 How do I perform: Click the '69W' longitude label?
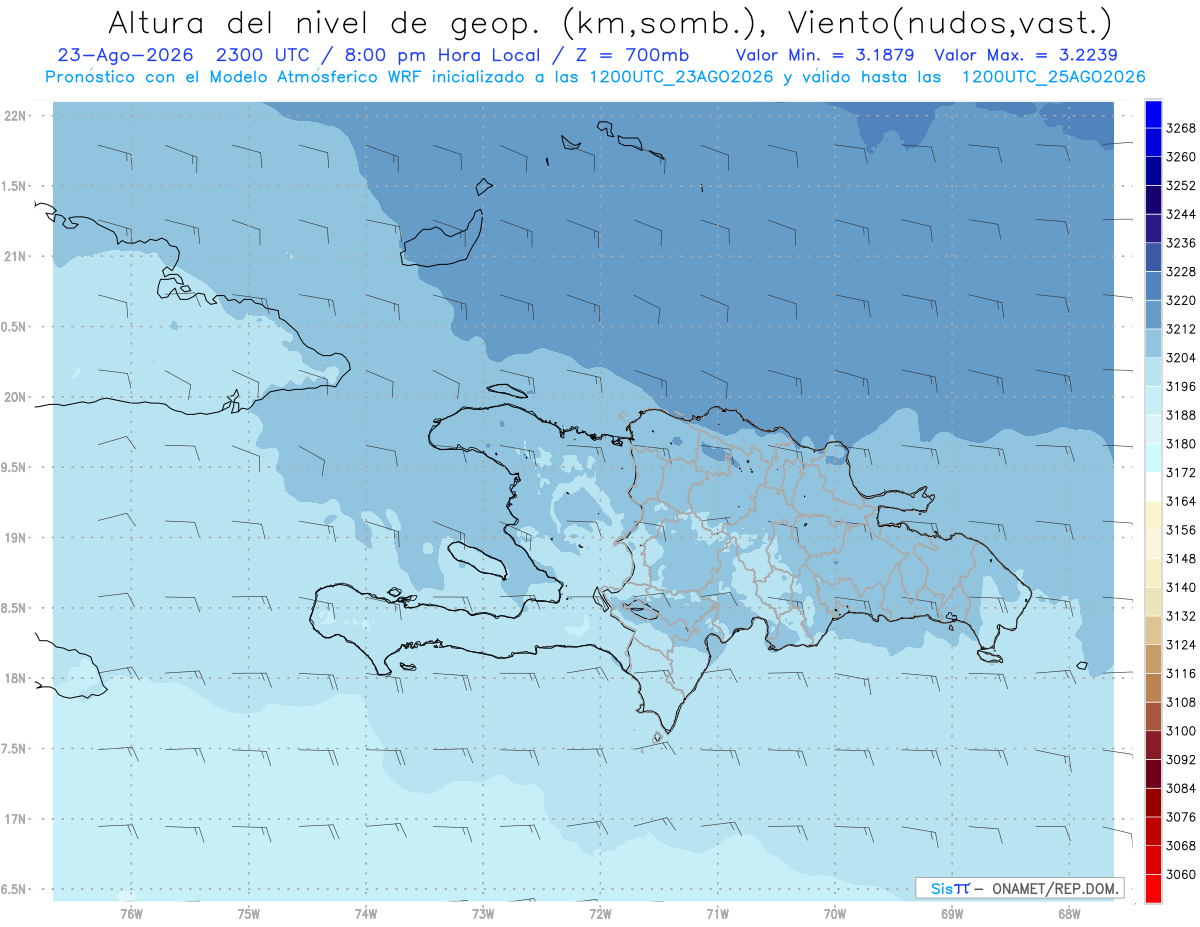tap(952, 914)
